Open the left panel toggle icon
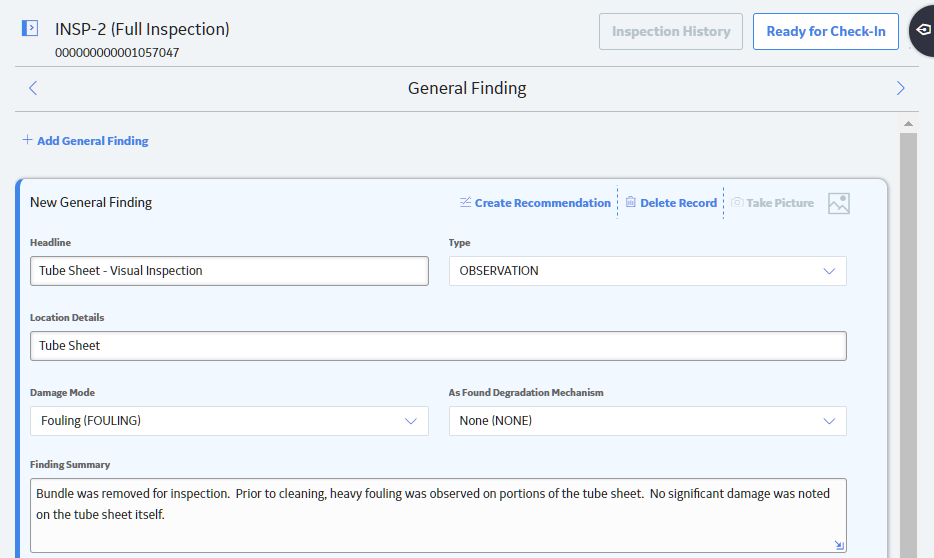 [30, 28]
